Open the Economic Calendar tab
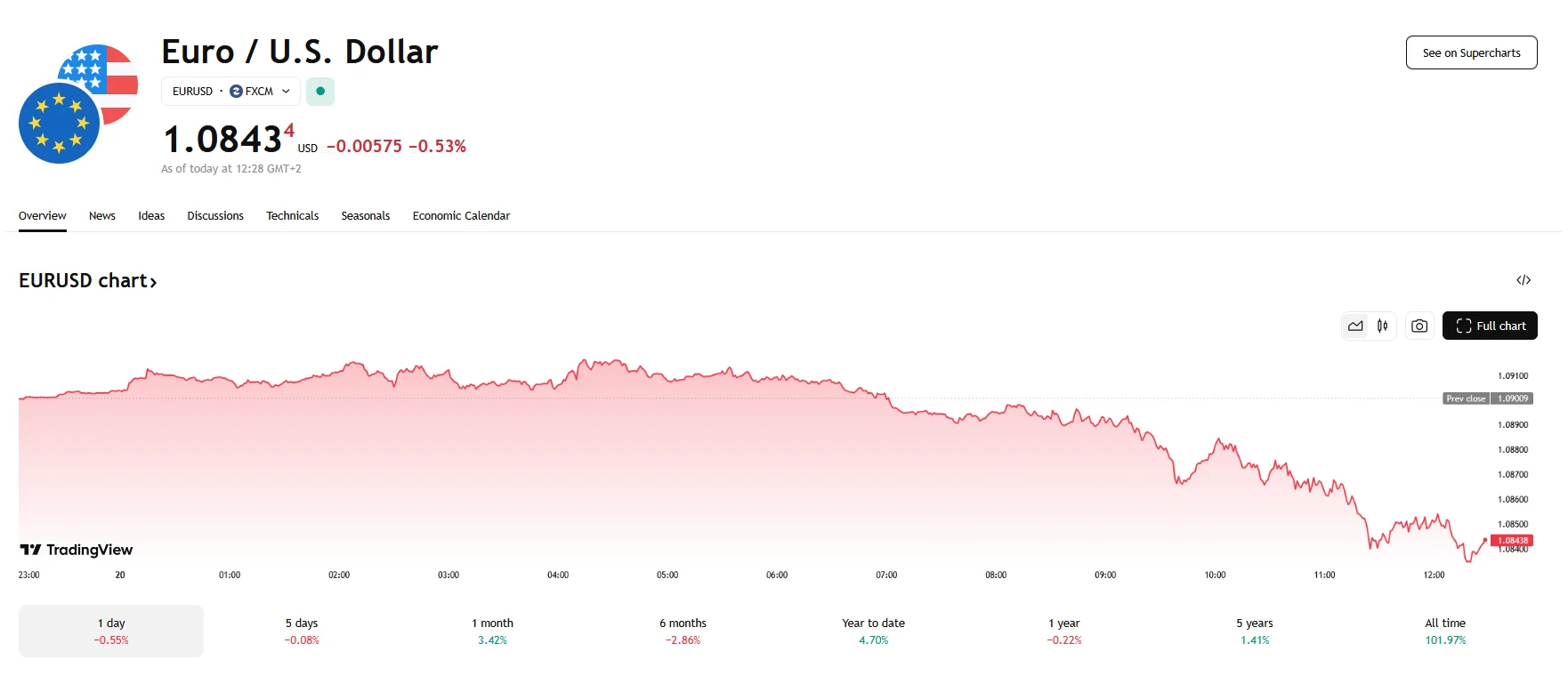Screen dimensions: 1568x684 pyautogui.click(x=461, y=216)
